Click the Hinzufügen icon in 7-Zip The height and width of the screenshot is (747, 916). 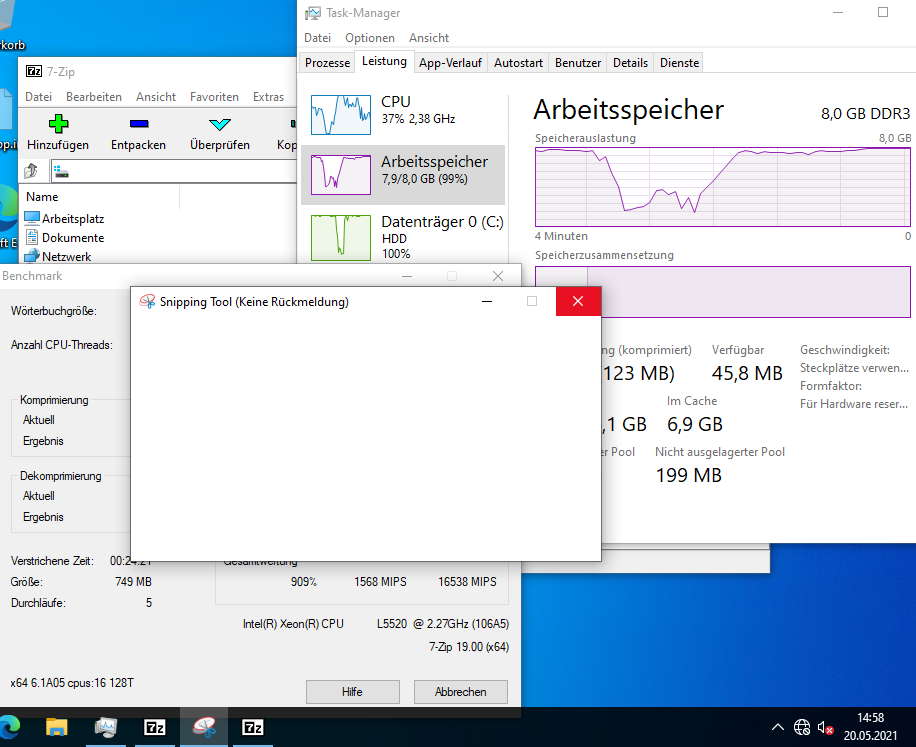tap(58, 124)
